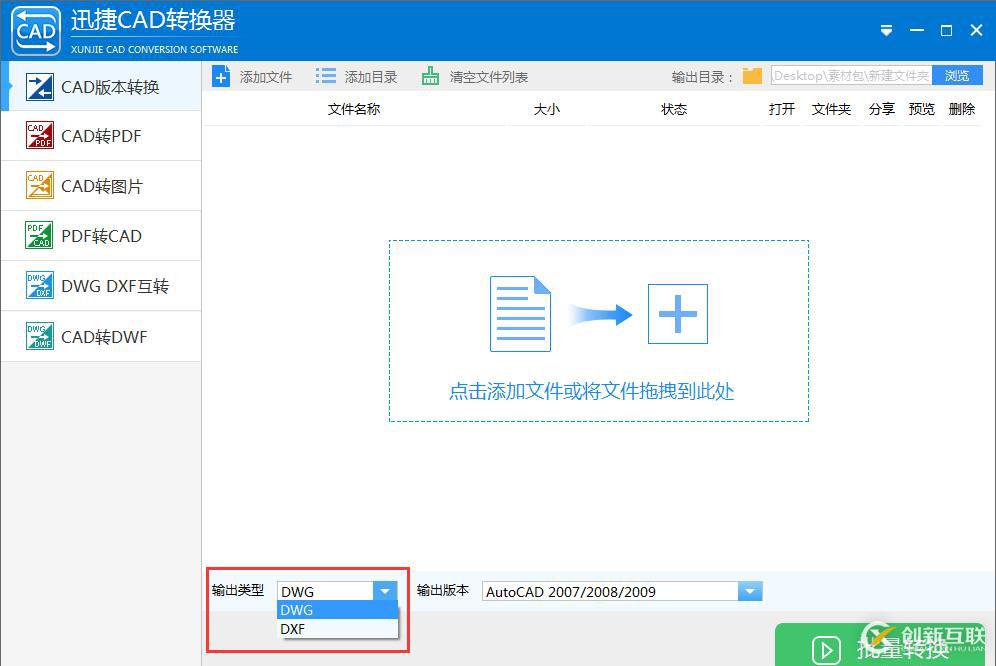Open the 输出版本 AutoCAD version dropdown
This screenshot has width=996, height=666.
(750, 591)
